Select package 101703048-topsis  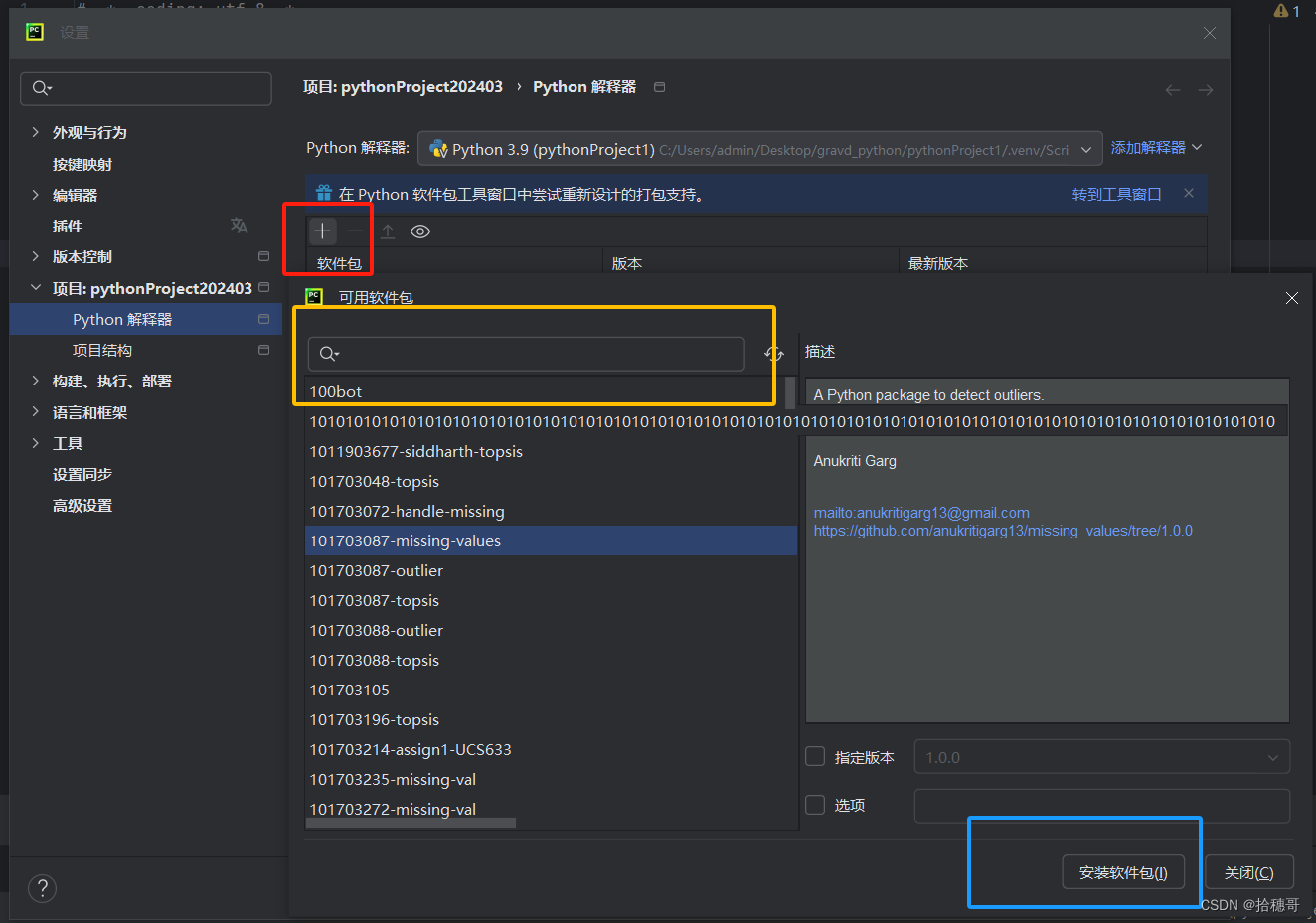[552, 481]
